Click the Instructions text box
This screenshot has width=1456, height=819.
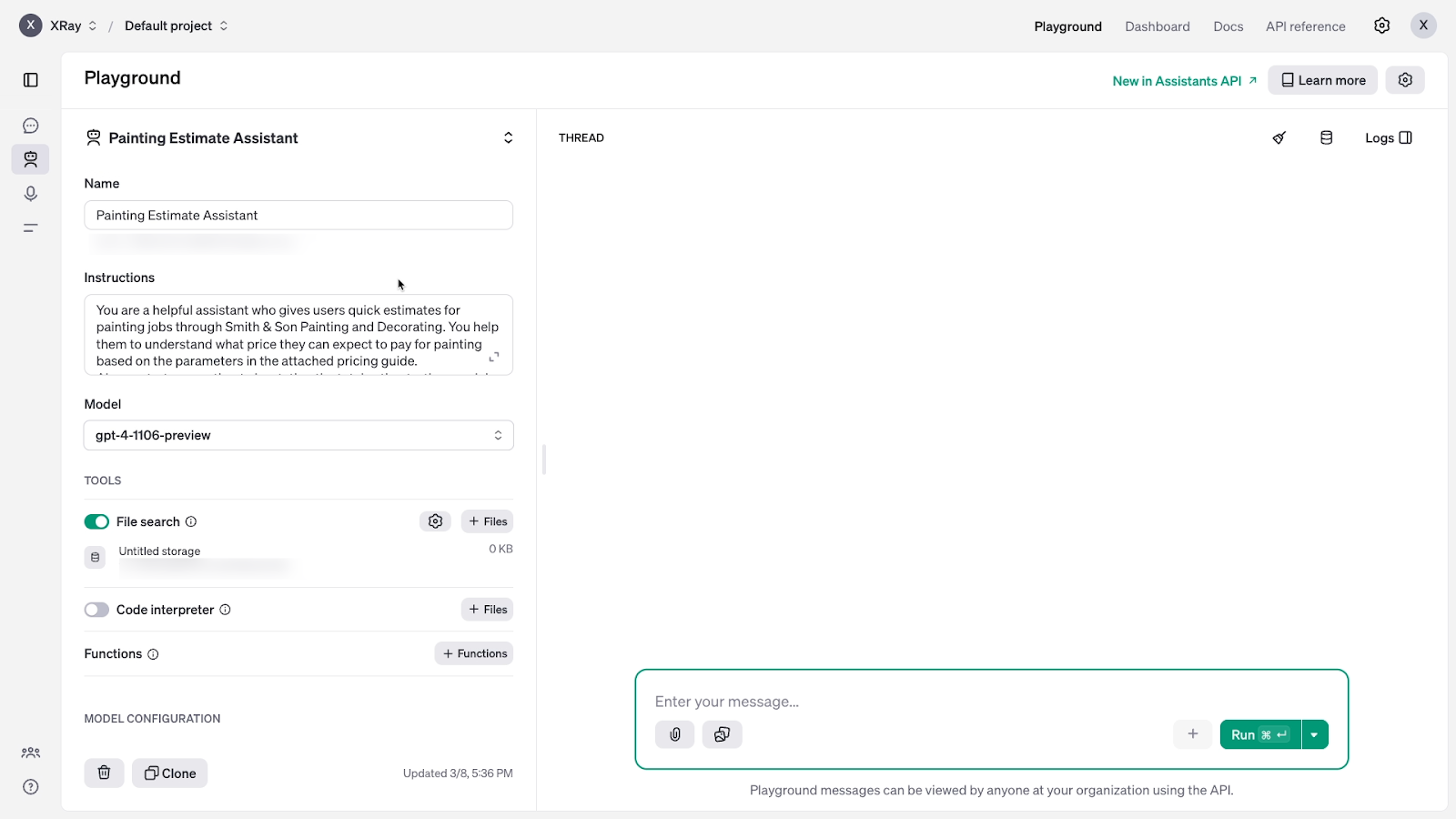298,335
